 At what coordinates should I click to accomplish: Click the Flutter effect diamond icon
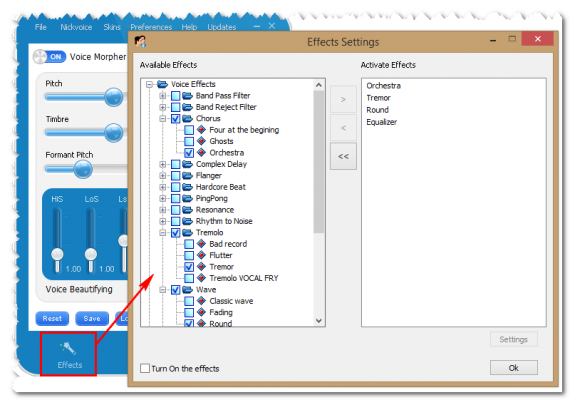(x=201, y=255)
